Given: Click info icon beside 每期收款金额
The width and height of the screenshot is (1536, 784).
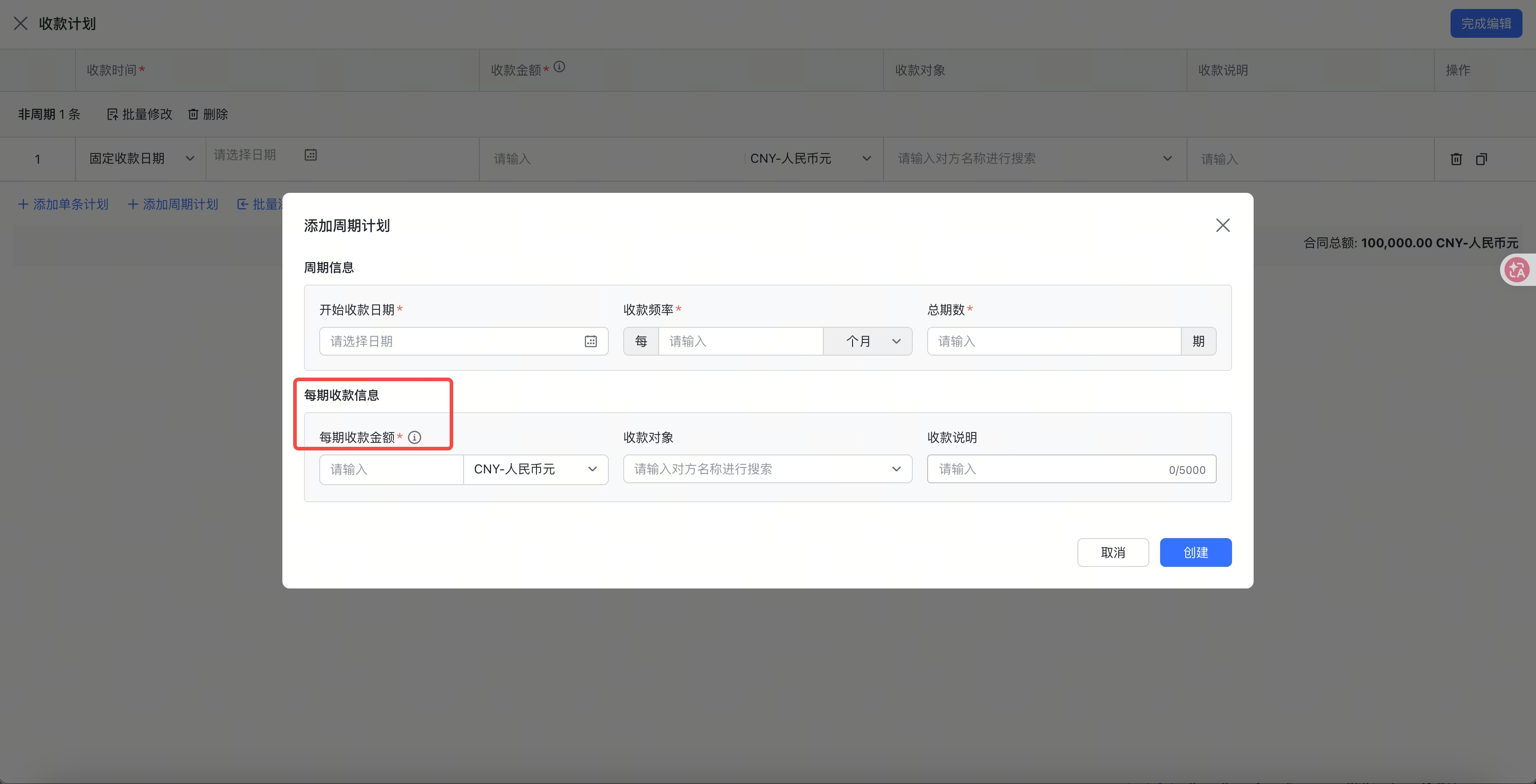Looking at the screenshot, I should tap(415, 437).
